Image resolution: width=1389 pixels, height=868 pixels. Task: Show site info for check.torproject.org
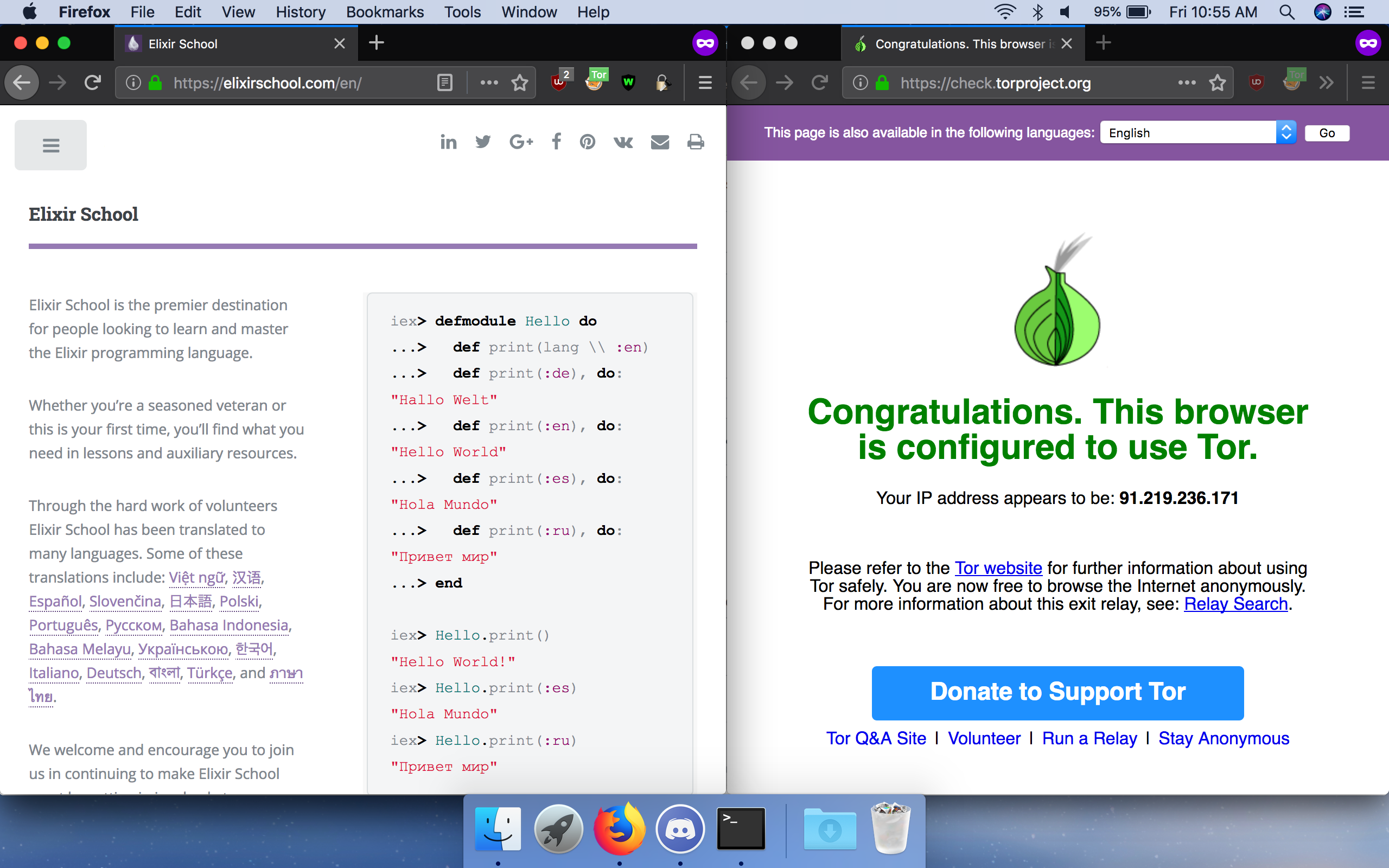[860, 82]
